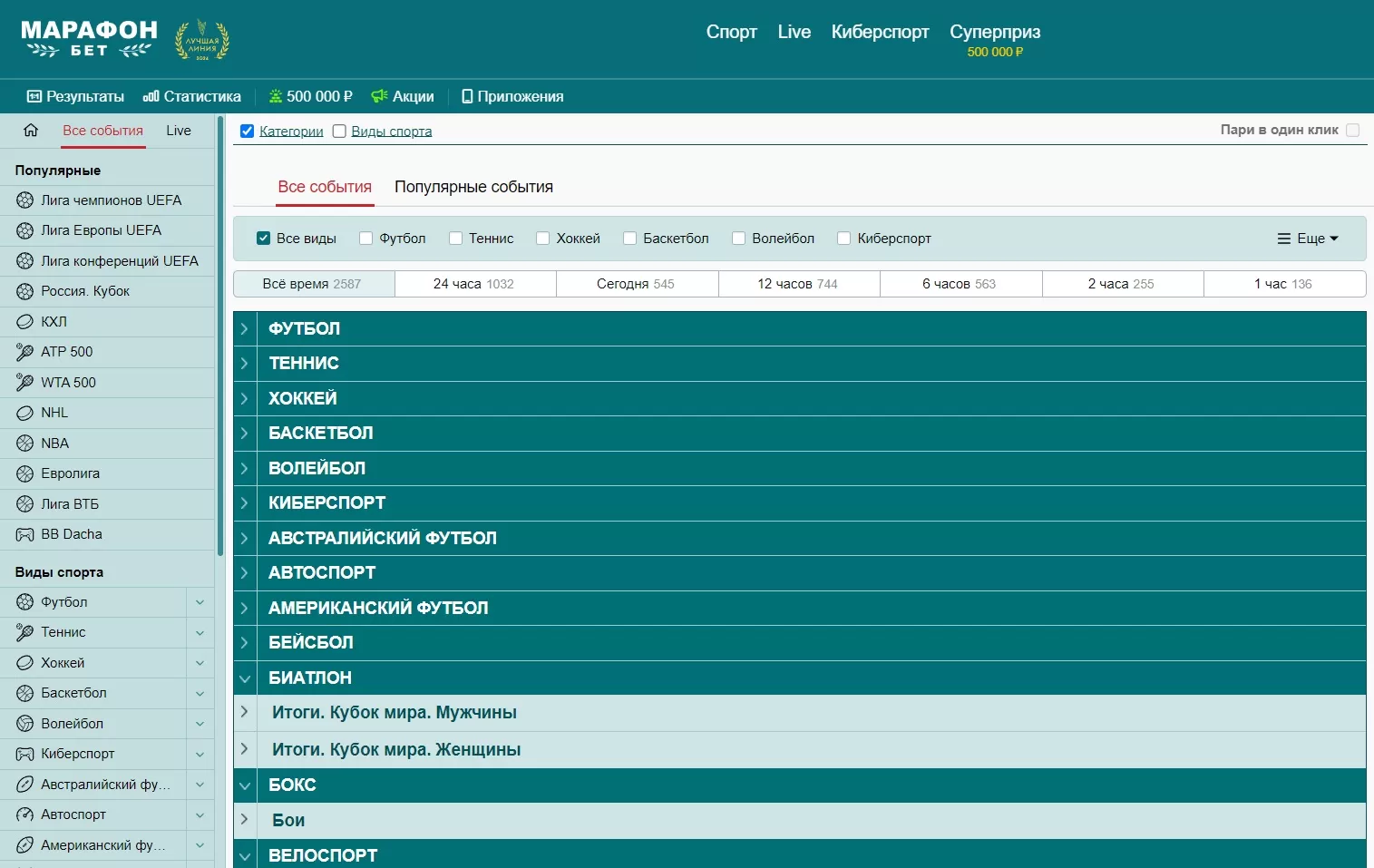Click the Лига чемпионов UEFA football icon

click(24, 200)
